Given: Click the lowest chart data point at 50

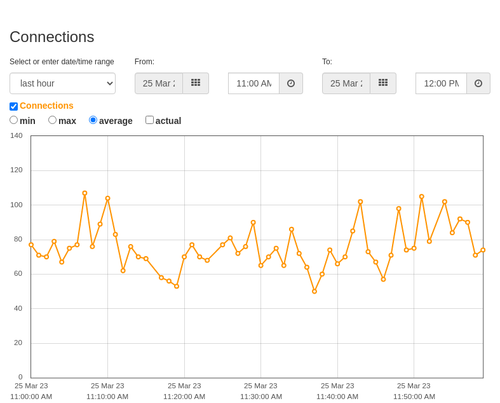Looking at the screenshot, I should tap(314, 291).
